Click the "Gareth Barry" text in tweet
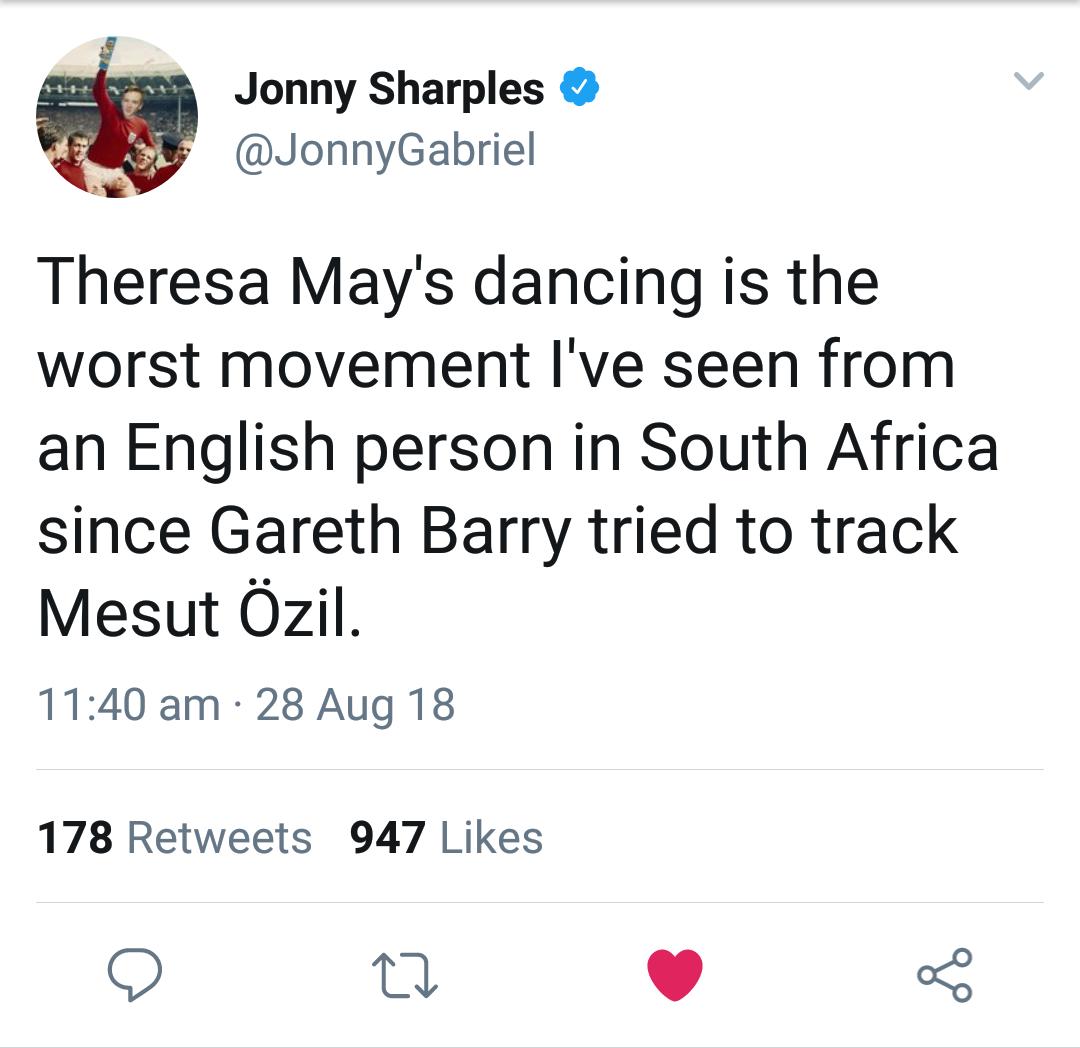The width and height of the screenshot is (1080, 1048). (392, 530)
